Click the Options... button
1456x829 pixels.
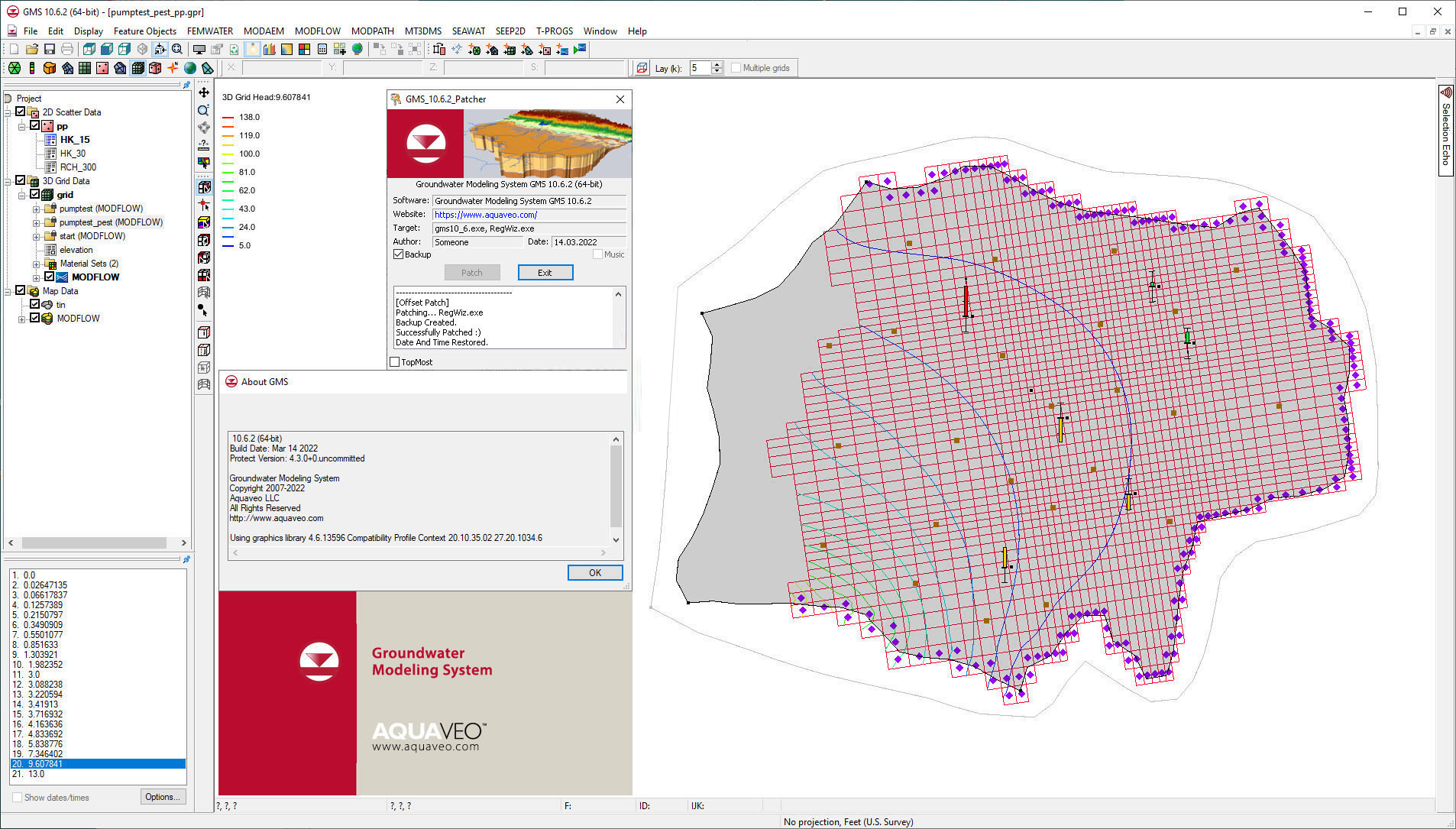pyautogui.click(x=163, y=797)
